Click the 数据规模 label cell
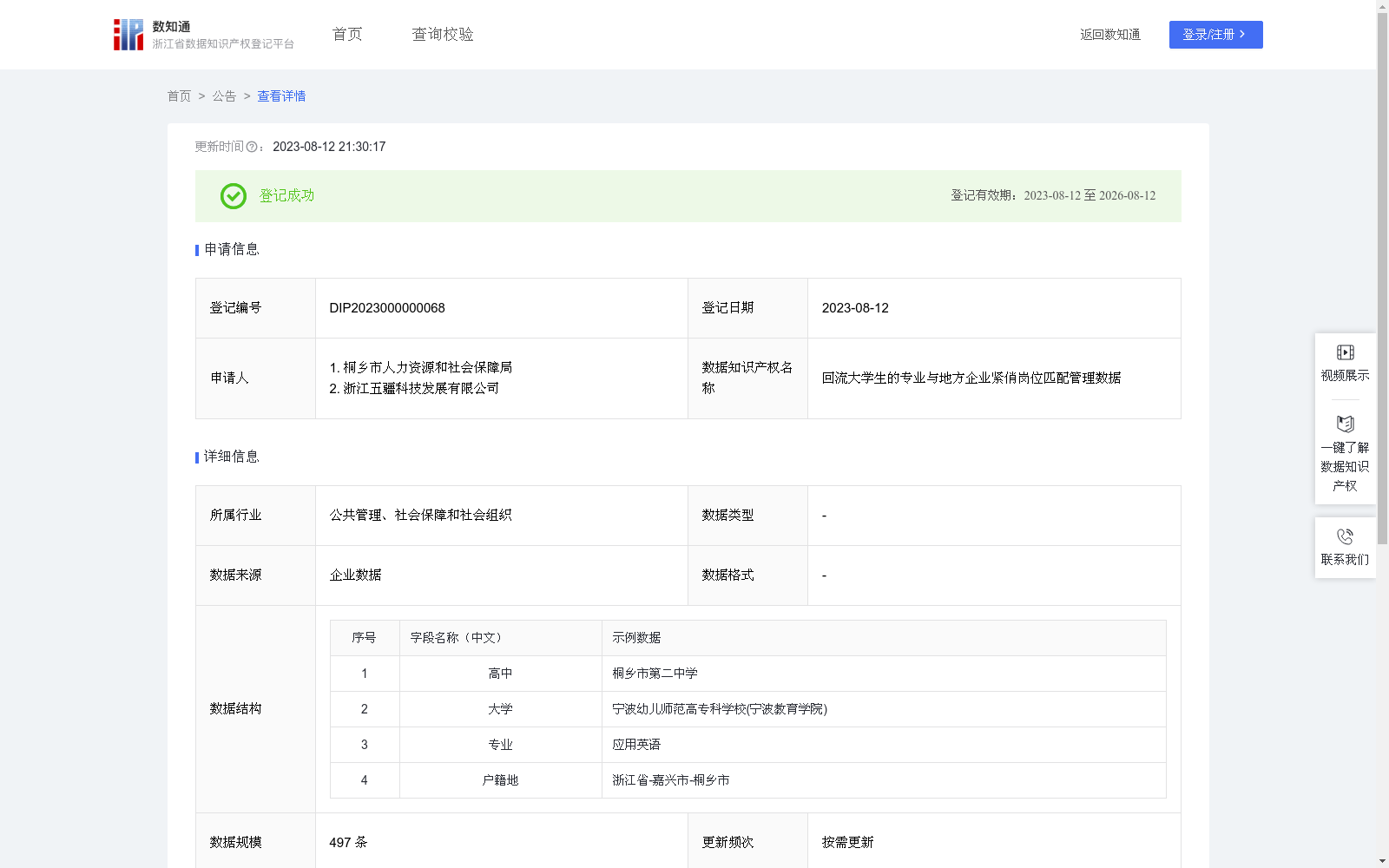This screenshot has width=1389, height=868. (255, 841)
